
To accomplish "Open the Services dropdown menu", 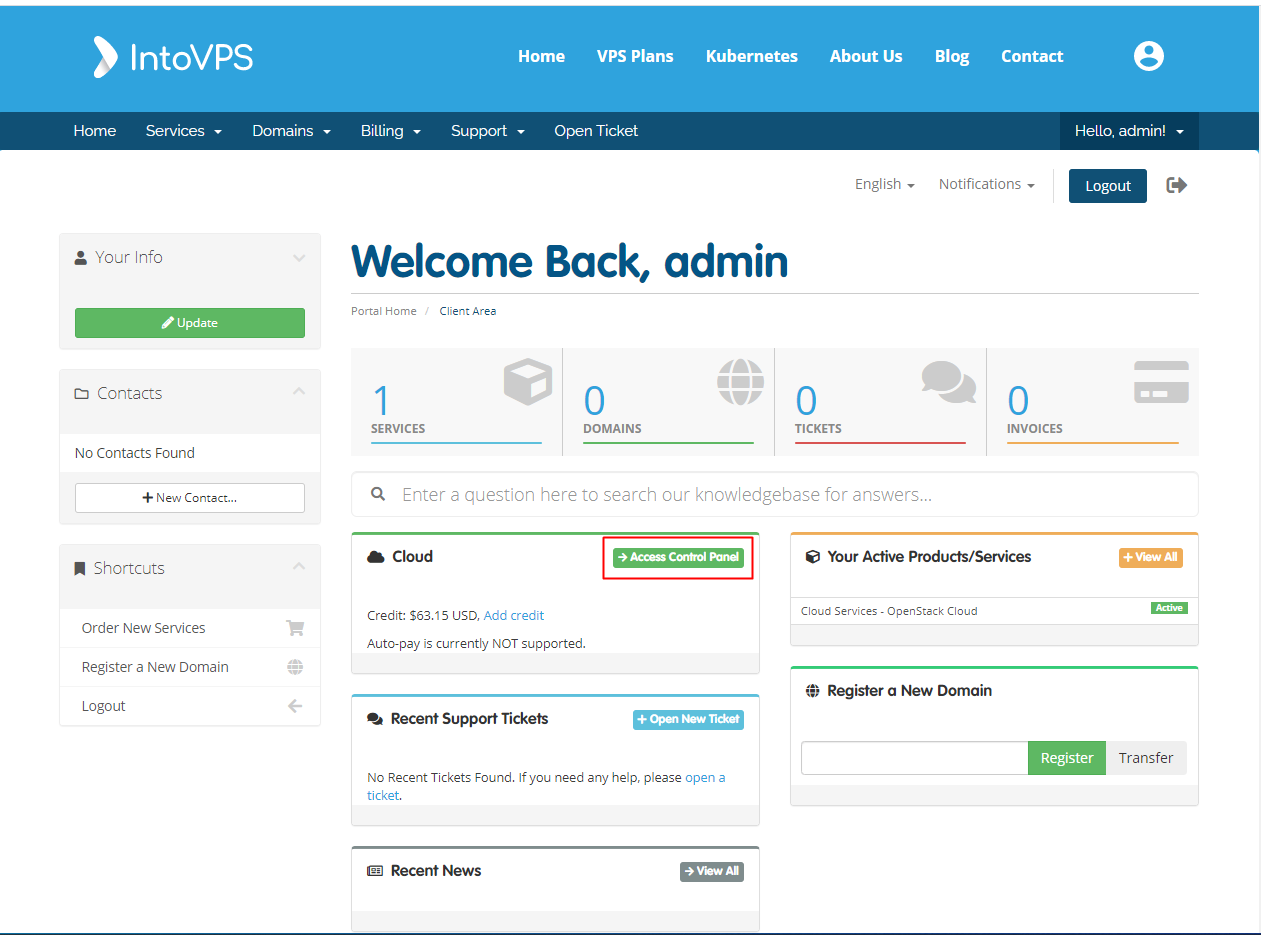I will [x=184, y=131].
